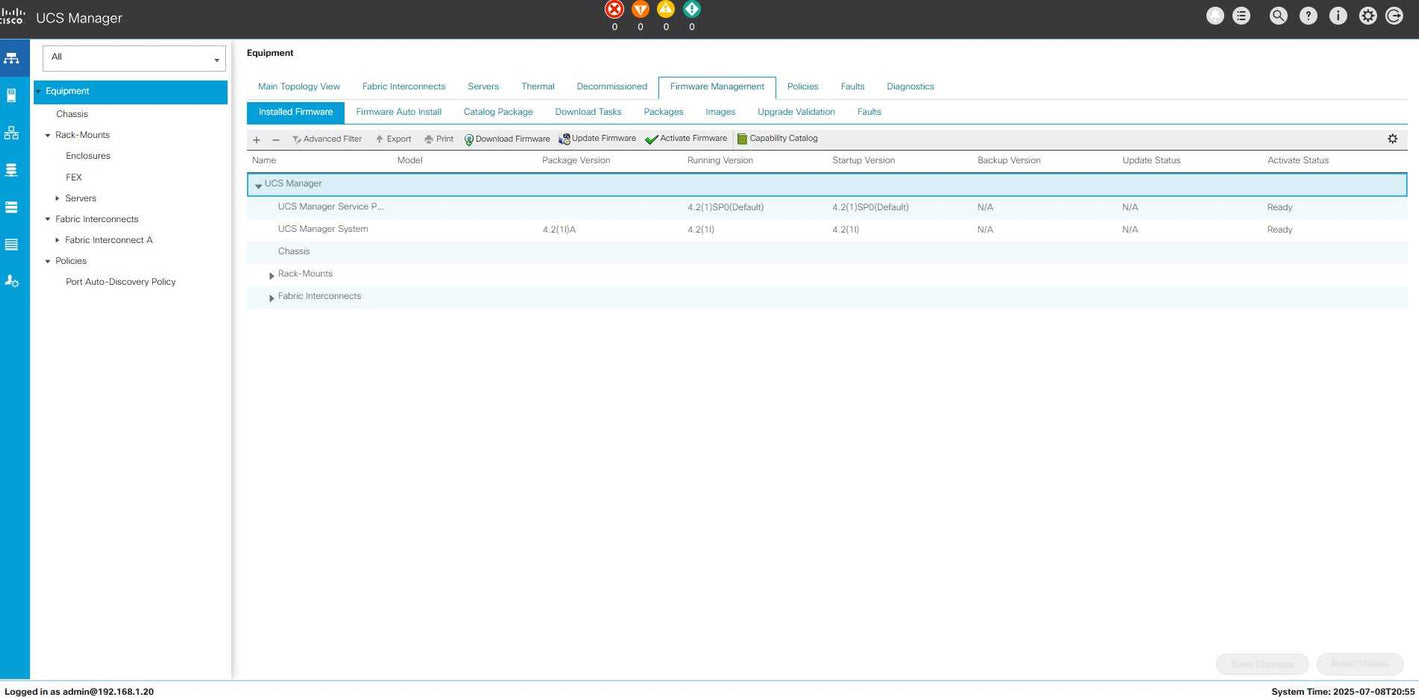Click the Cisco logo

(x=12, y=16)
